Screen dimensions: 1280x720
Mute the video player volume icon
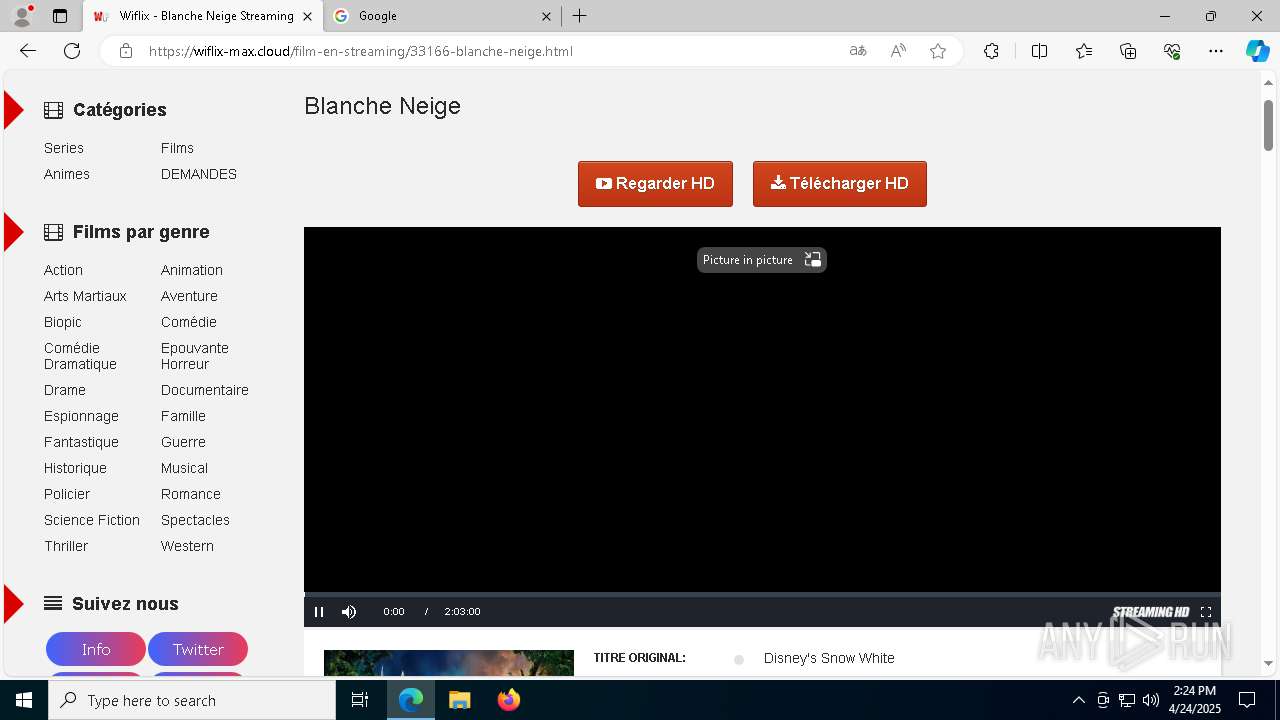click(349, 612)
